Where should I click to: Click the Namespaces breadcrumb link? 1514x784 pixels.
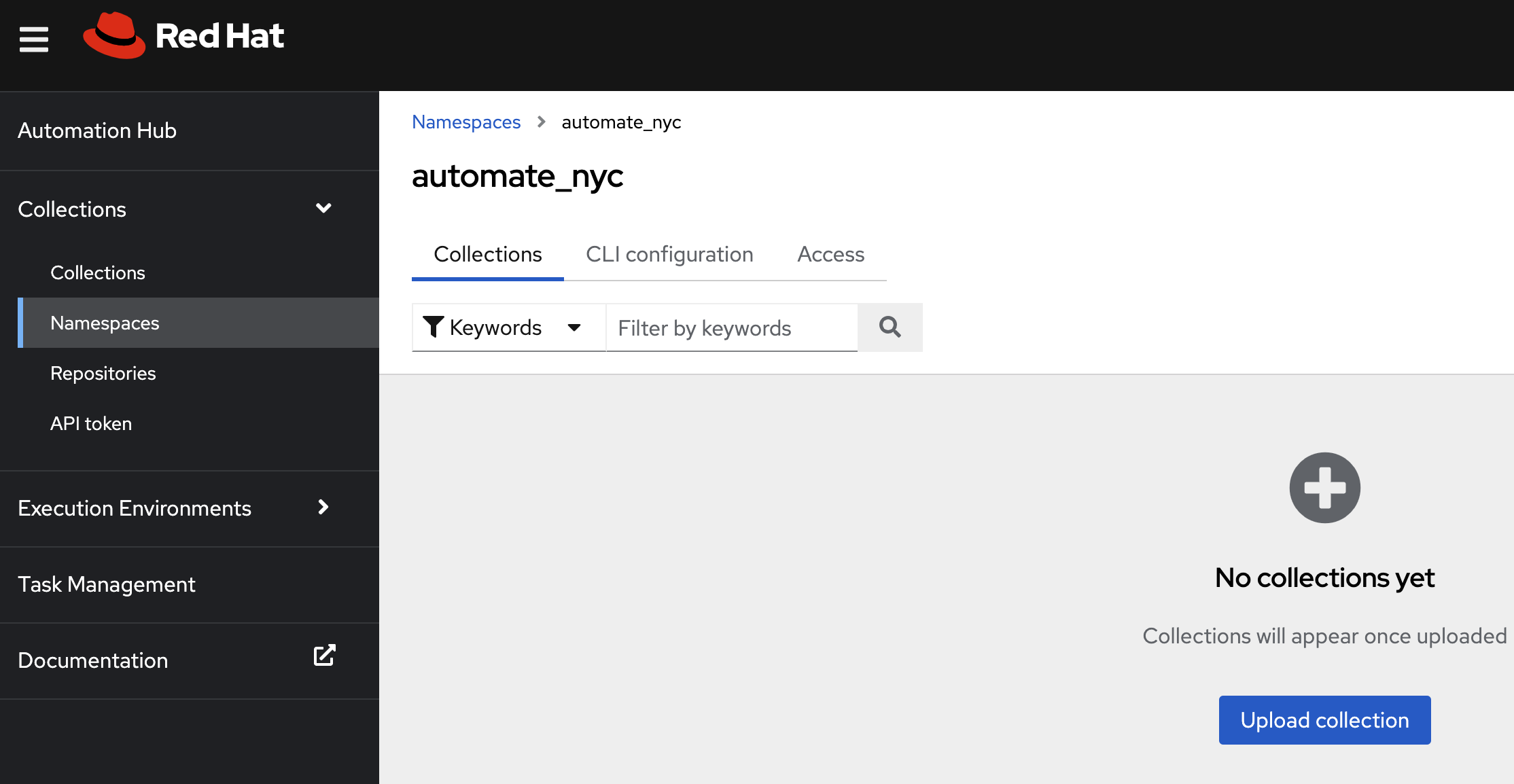tap(466, 122)
